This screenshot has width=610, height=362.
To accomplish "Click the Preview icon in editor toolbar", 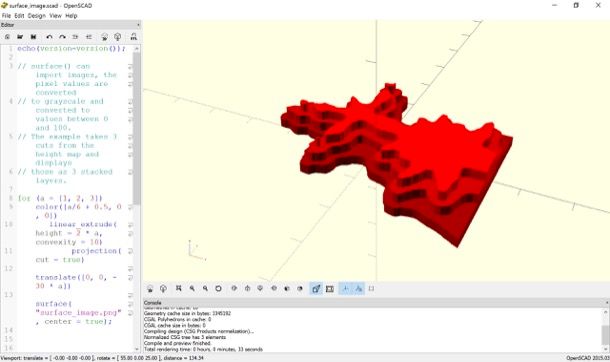I will click(104, 37).
